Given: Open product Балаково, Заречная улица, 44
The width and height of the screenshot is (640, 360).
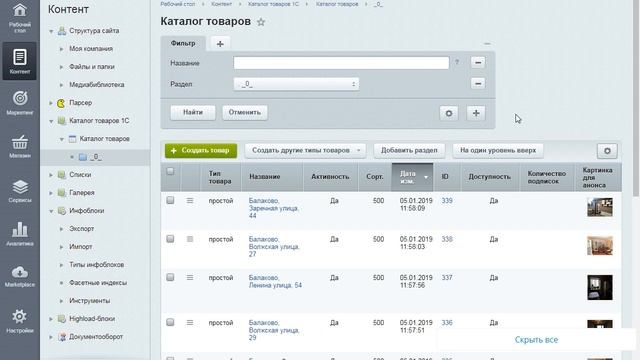Looking at the screenshot, I should tap(273, 208).
